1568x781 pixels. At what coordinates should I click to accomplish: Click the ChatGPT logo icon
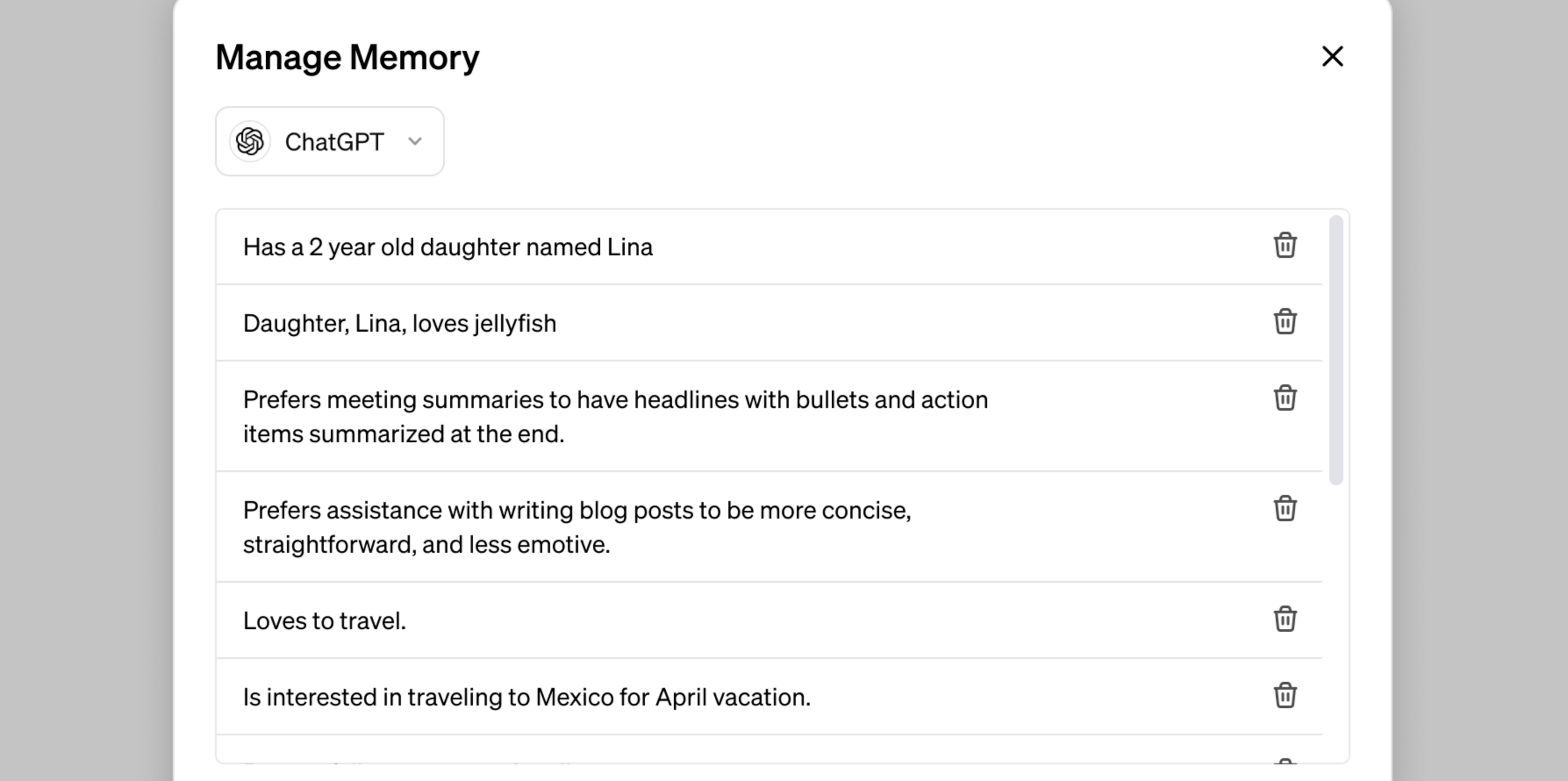(x=250, y=142)
